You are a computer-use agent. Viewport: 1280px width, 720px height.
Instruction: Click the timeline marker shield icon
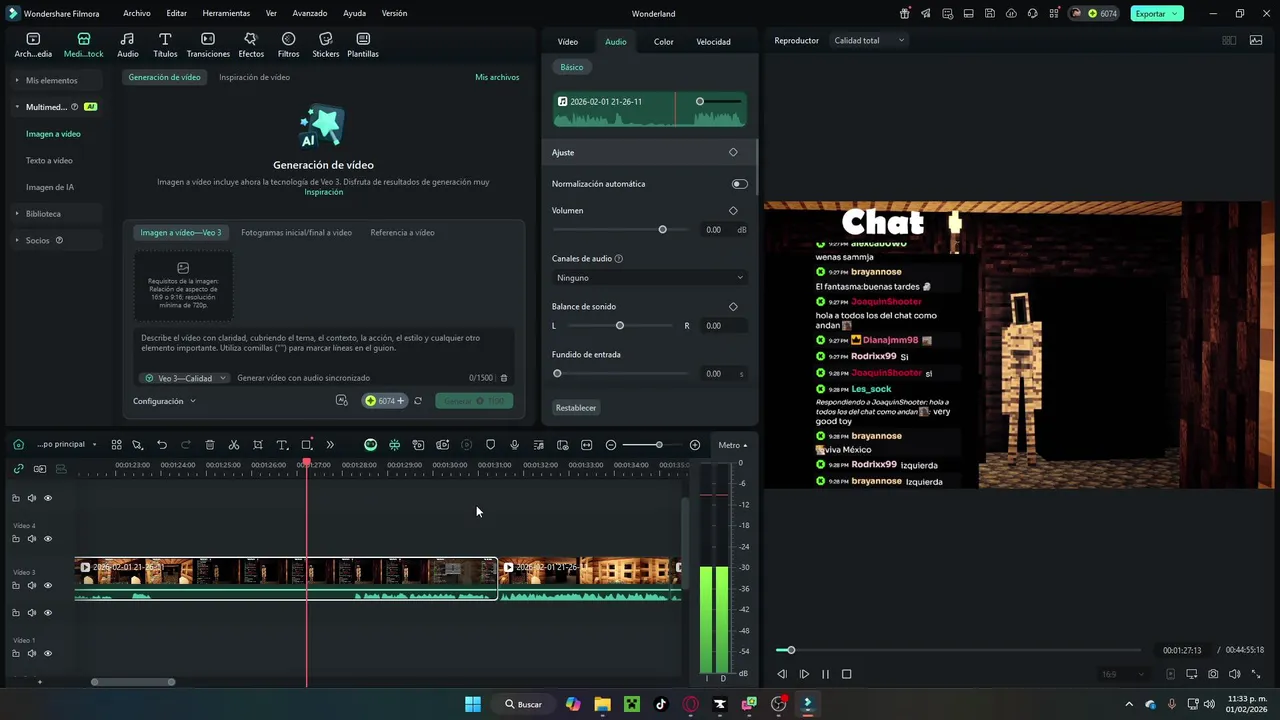click(x=490, y=445)
